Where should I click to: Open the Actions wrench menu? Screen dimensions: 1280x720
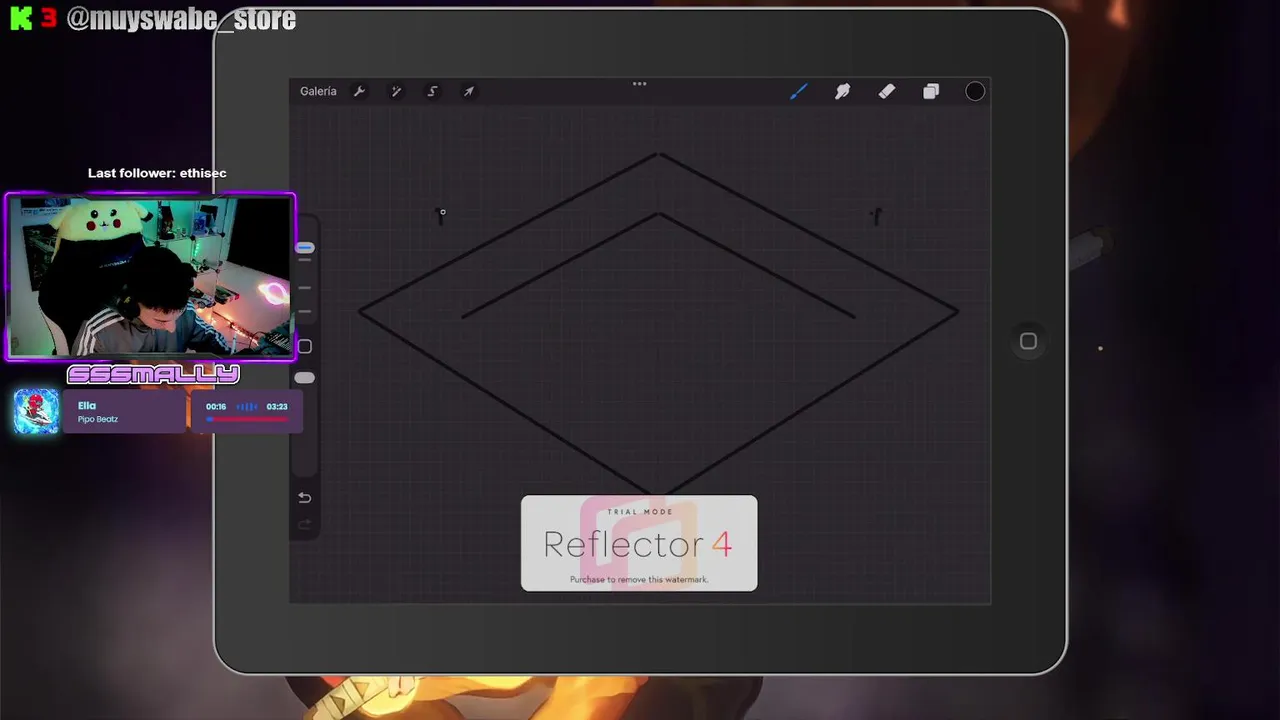[x=359, y=91]
